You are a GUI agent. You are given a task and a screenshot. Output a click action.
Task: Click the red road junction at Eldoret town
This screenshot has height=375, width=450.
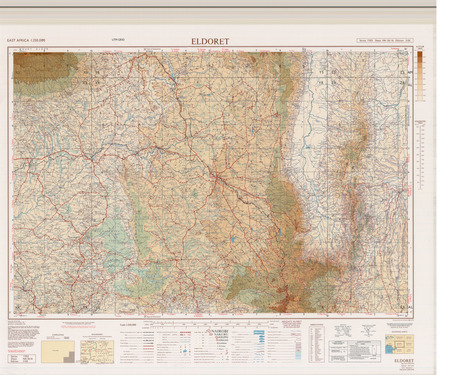click(x=217, y=177)
